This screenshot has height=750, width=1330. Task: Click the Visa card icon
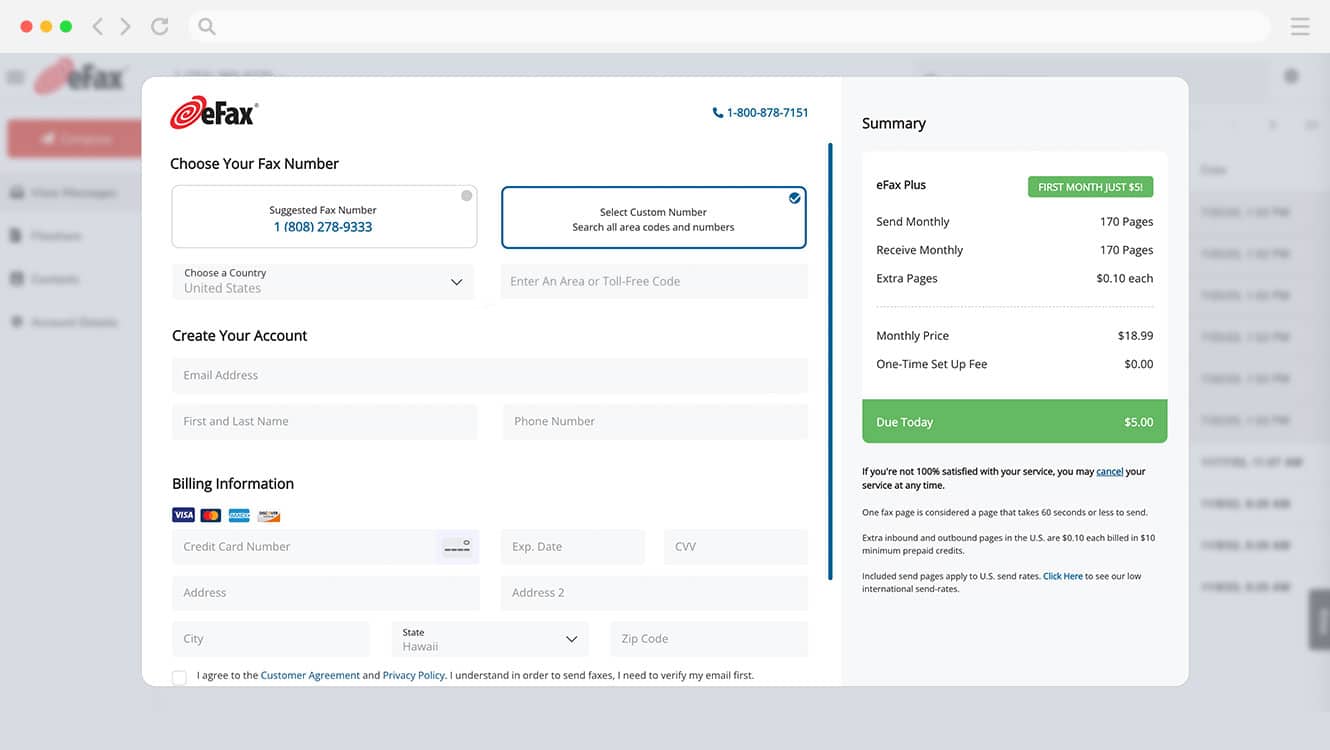coord(183,515)
